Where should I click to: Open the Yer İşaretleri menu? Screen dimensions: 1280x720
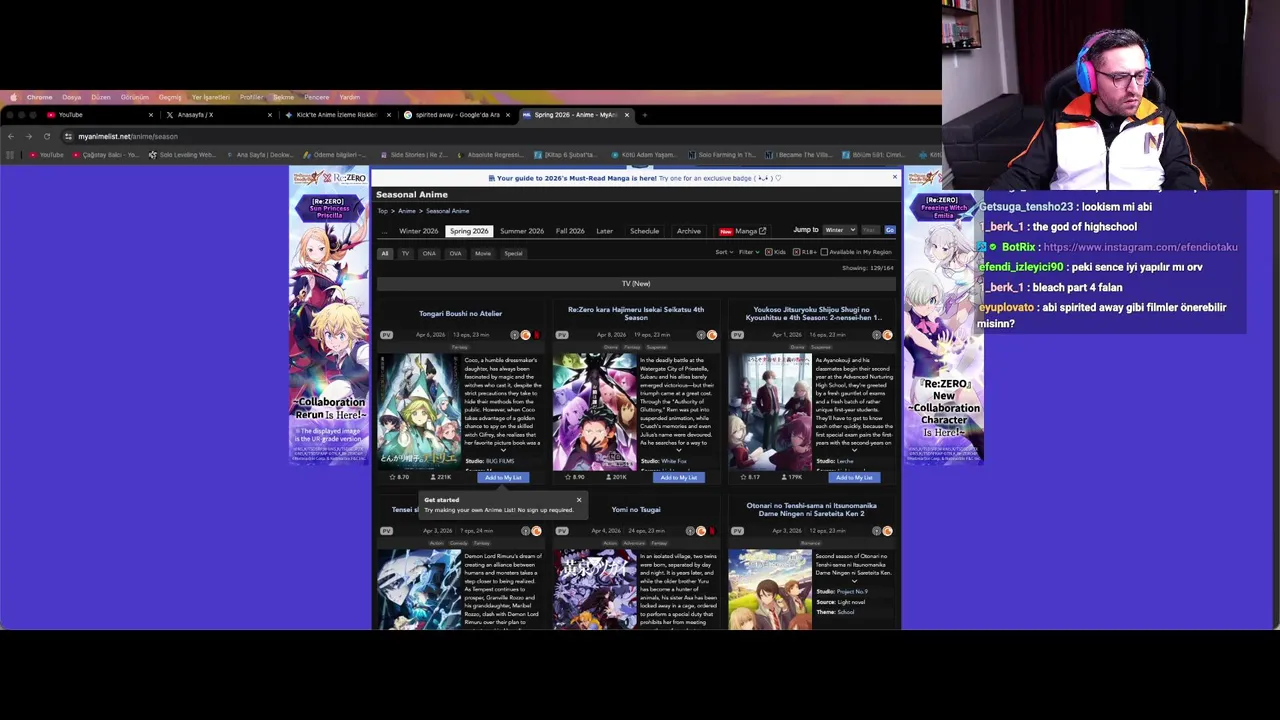click(210, 97)
